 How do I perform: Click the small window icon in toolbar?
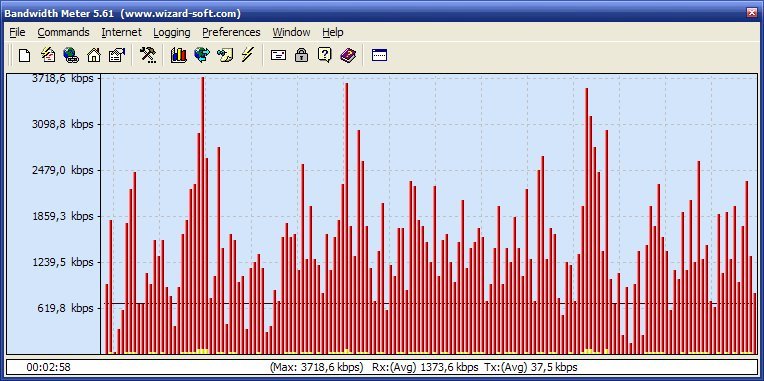379,55
